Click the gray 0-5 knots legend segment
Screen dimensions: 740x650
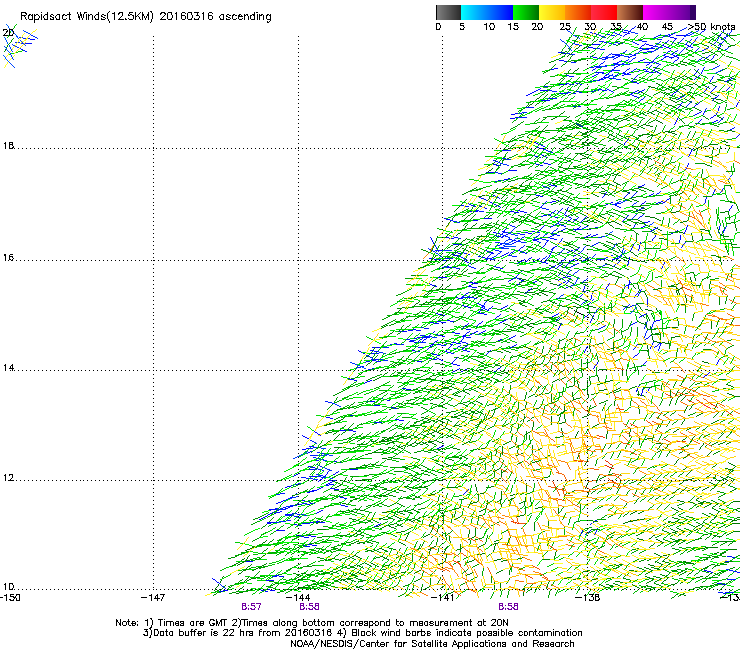(x=448, y=12)
